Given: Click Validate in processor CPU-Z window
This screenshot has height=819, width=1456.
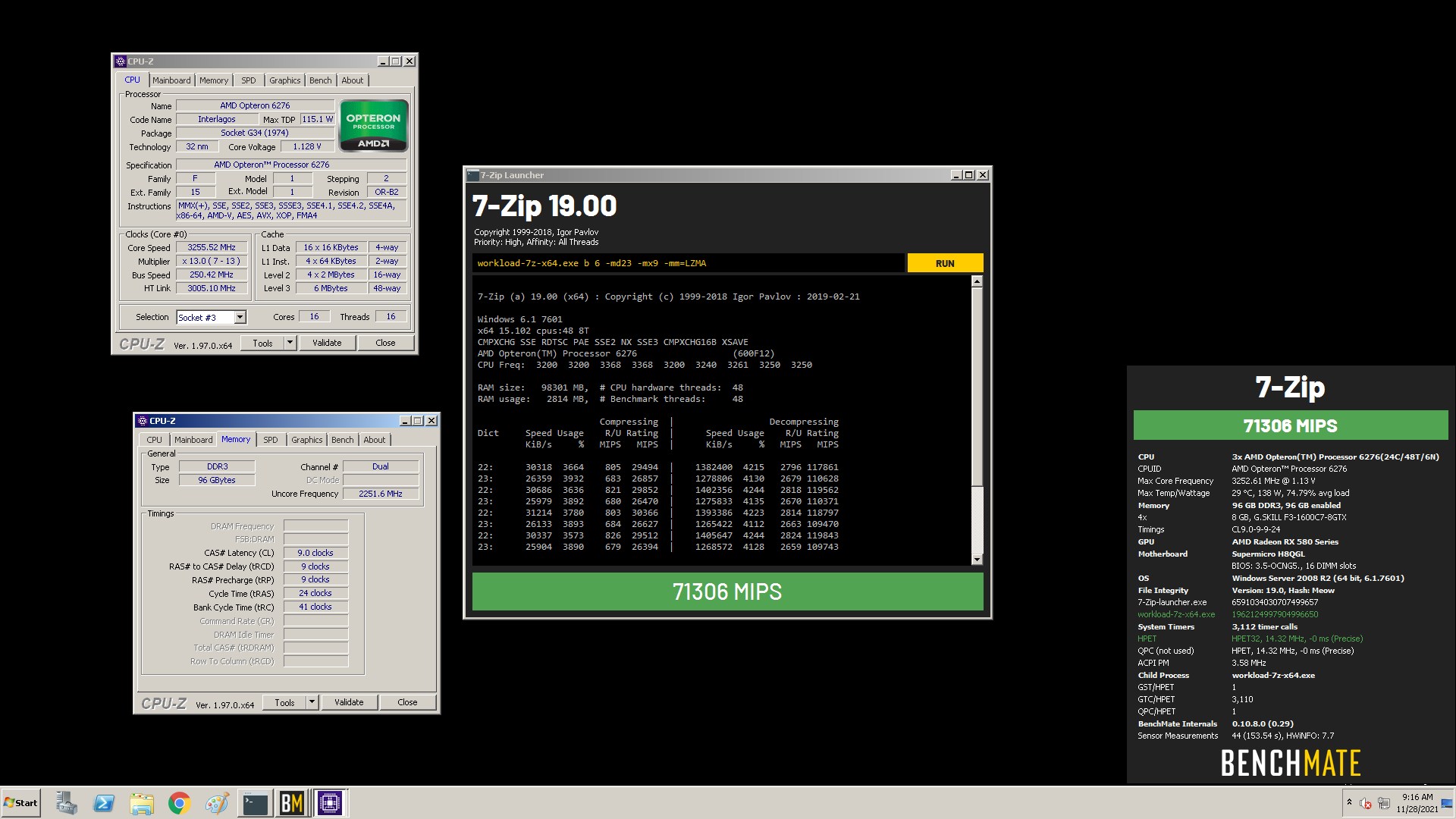Looking at the screenshot, I should (327, 343).
